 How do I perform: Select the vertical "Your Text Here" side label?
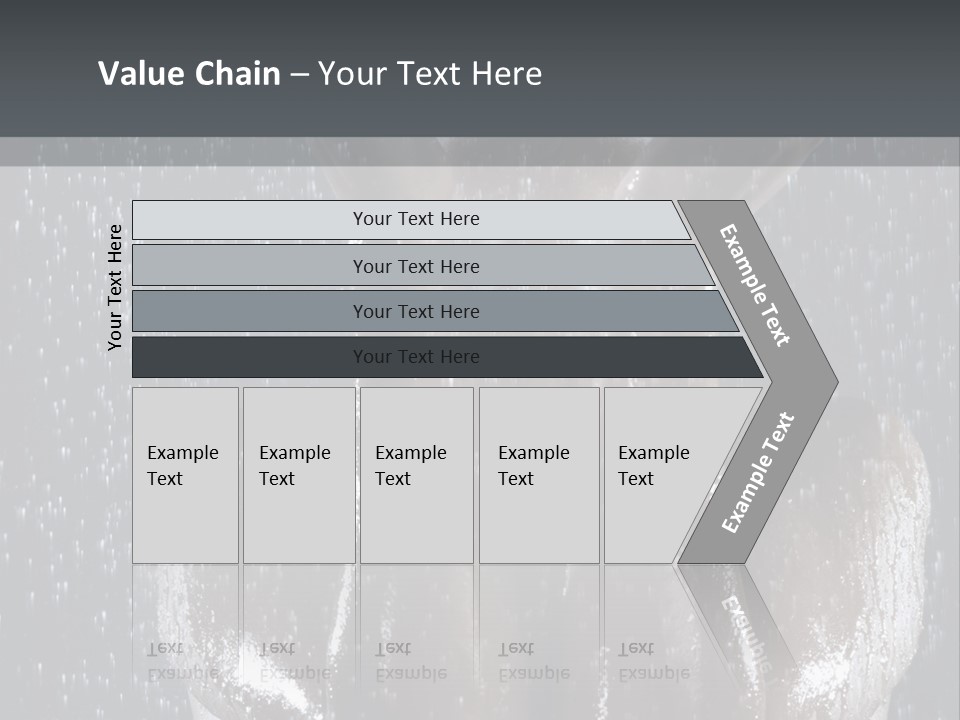114,288
